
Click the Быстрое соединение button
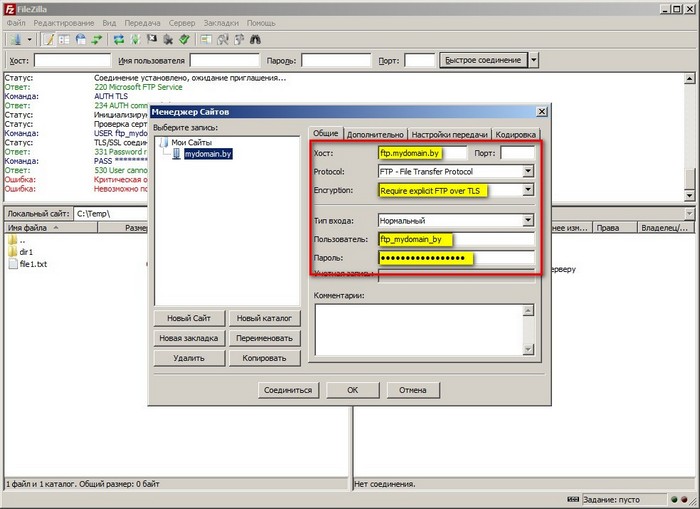(483, 60)
